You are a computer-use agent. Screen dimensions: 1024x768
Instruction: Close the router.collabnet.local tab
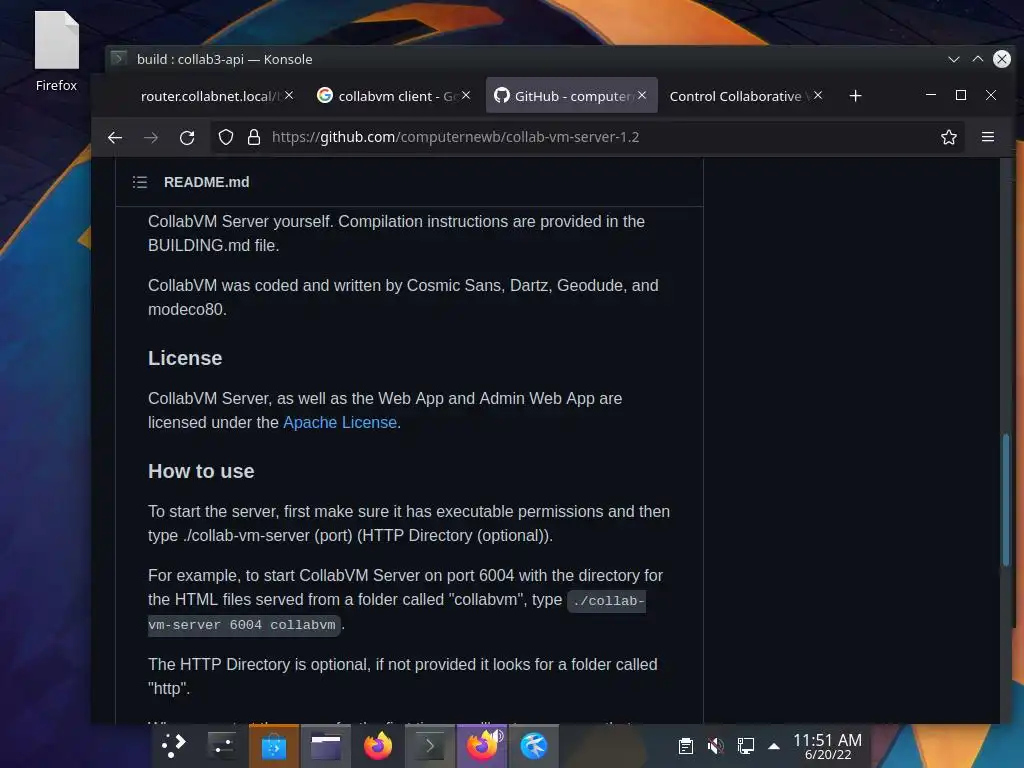(289, 95)
